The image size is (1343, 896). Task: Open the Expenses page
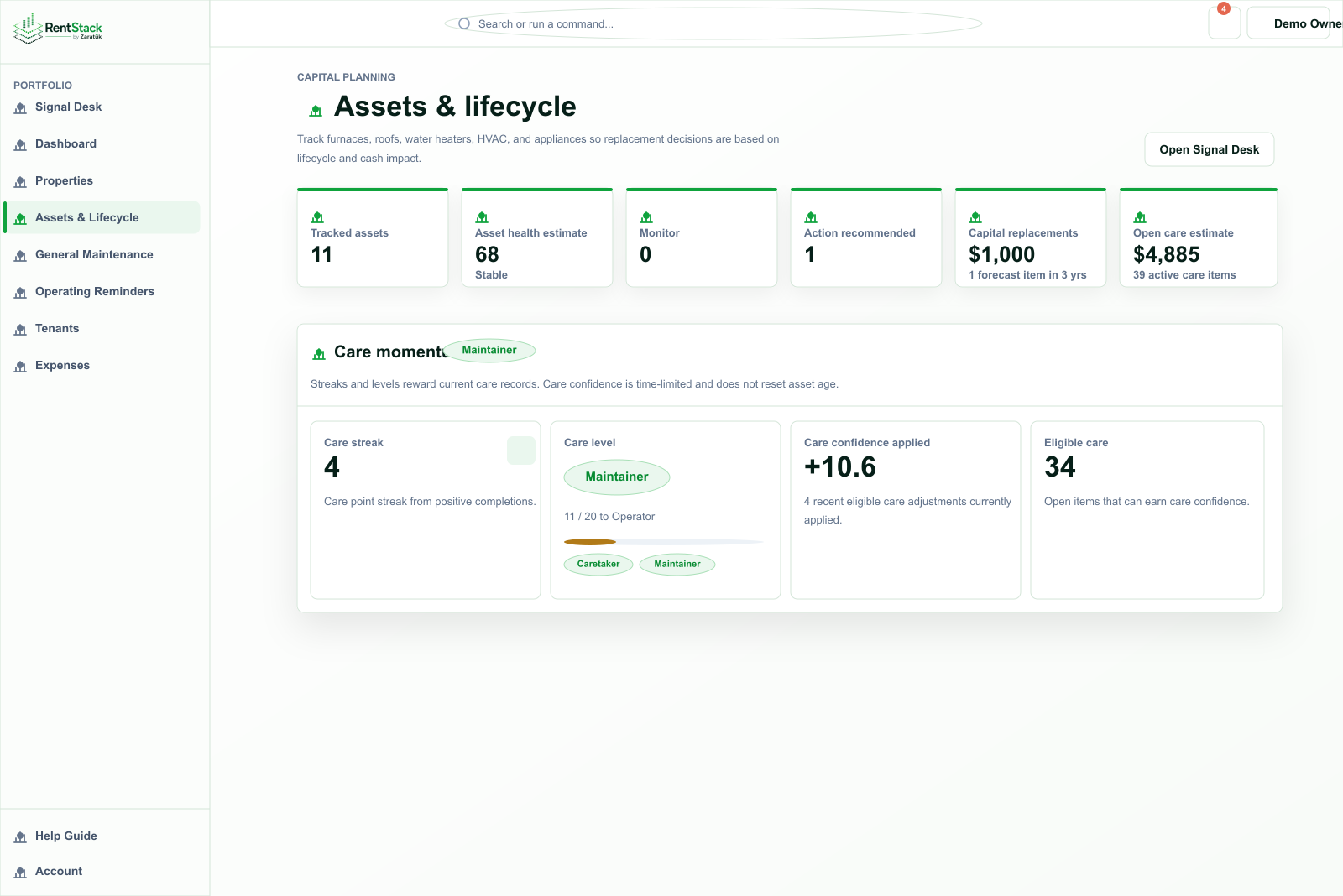pyautogui.click(x=102, y=365)
